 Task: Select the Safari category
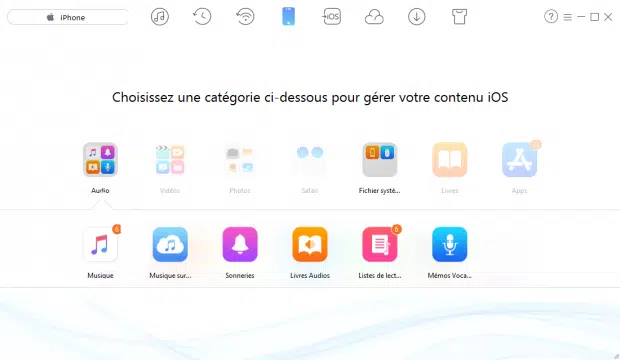[310, 159]
